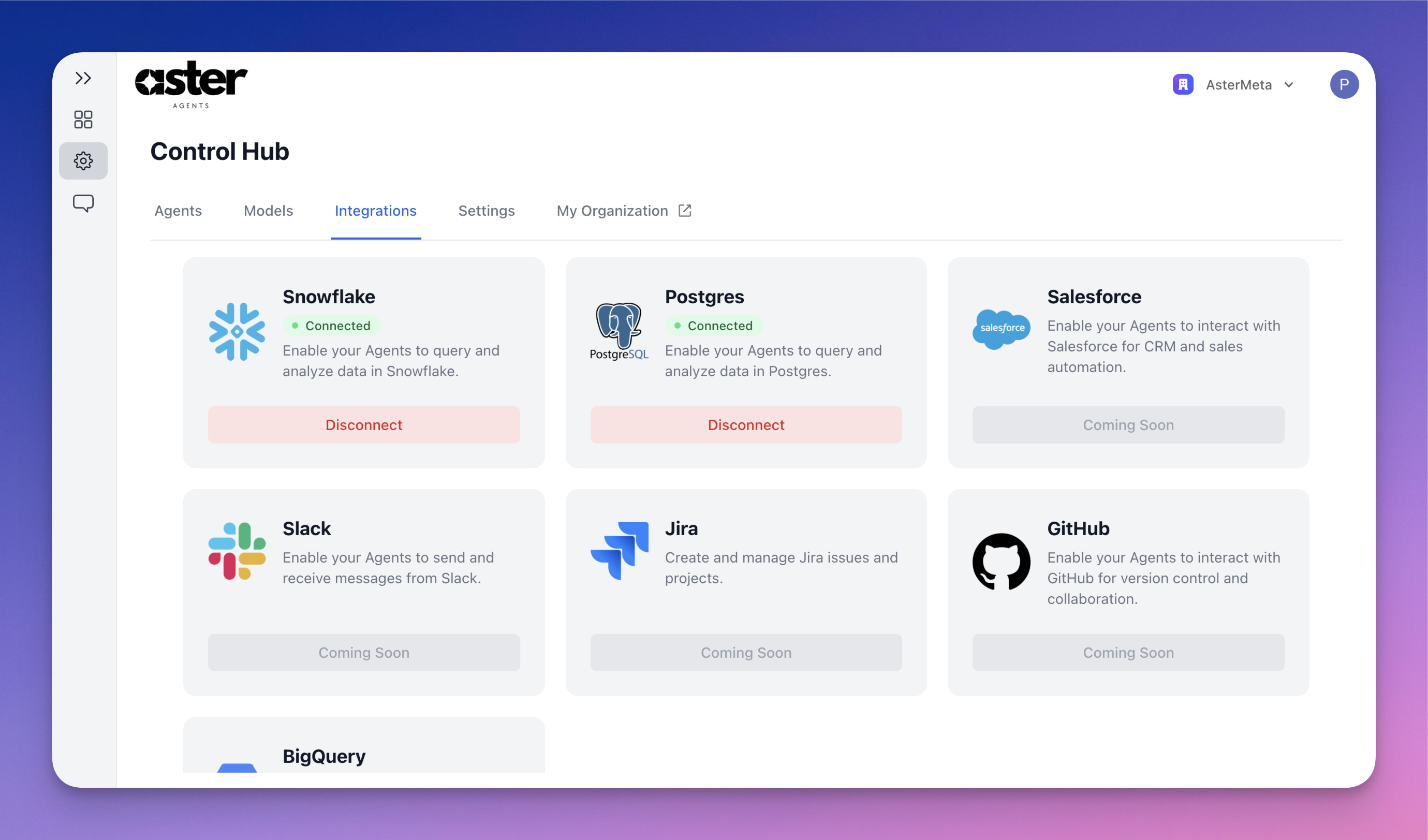
Task: Disconnect the Snowflake integration
Action: click(x=364, y=424)
